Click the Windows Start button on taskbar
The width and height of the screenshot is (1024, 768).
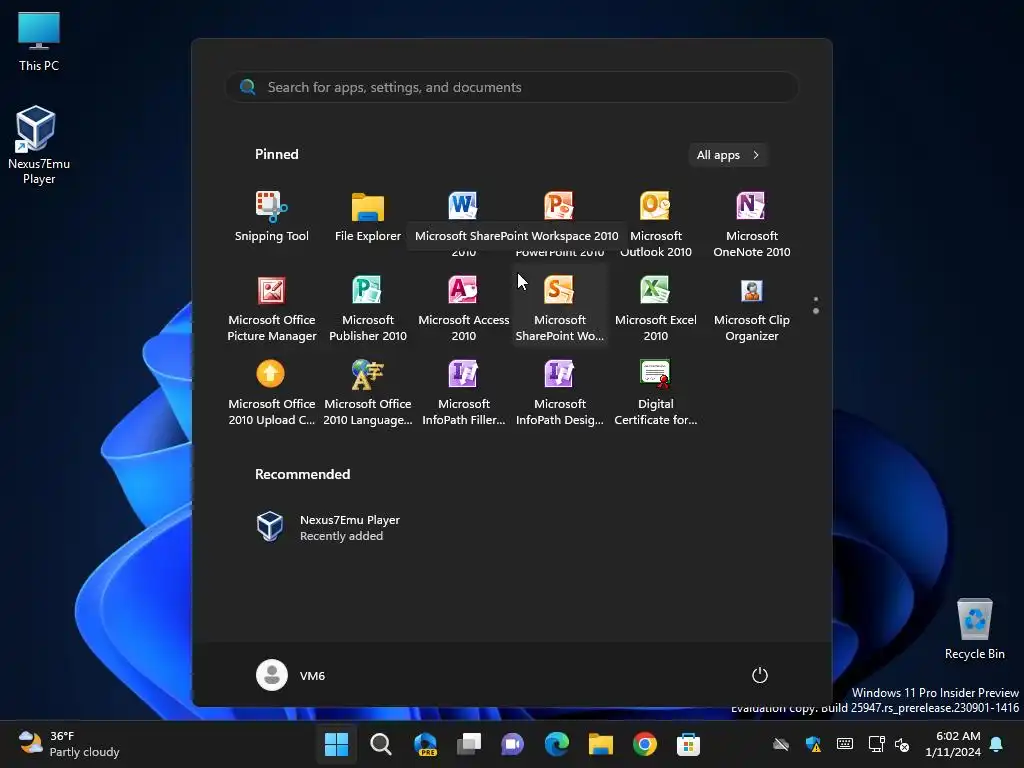click(336, 744)
